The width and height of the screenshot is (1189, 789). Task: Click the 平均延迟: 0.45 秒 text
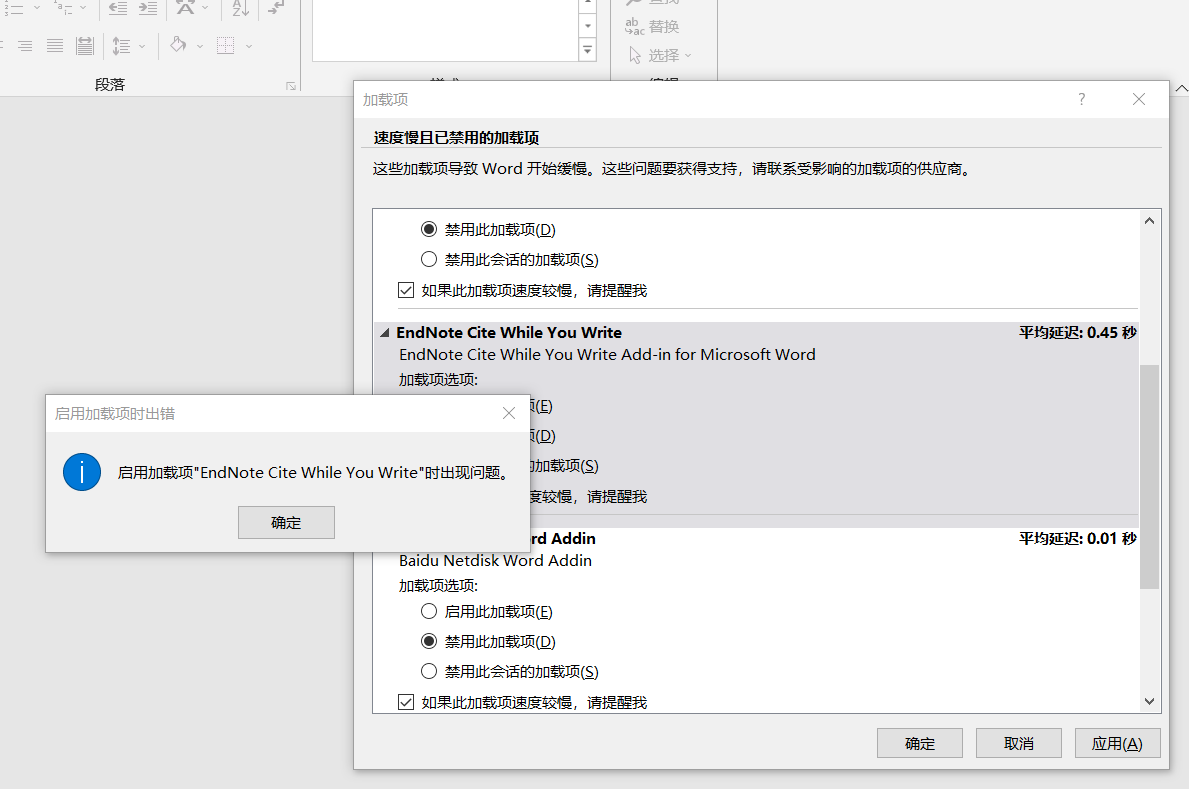coord(1078,332)
